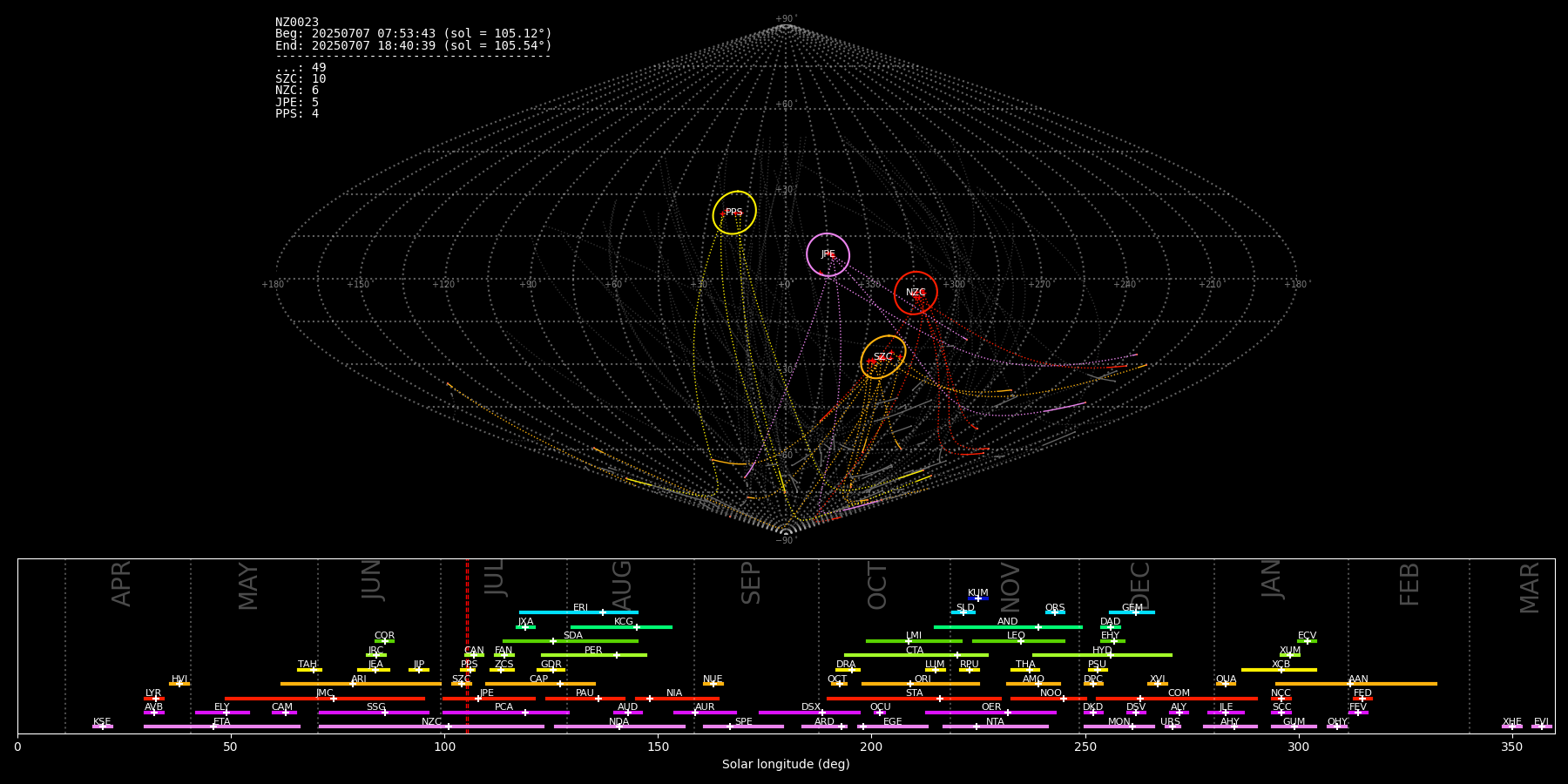Click the orange CAP shower bar

pos(540,684)
